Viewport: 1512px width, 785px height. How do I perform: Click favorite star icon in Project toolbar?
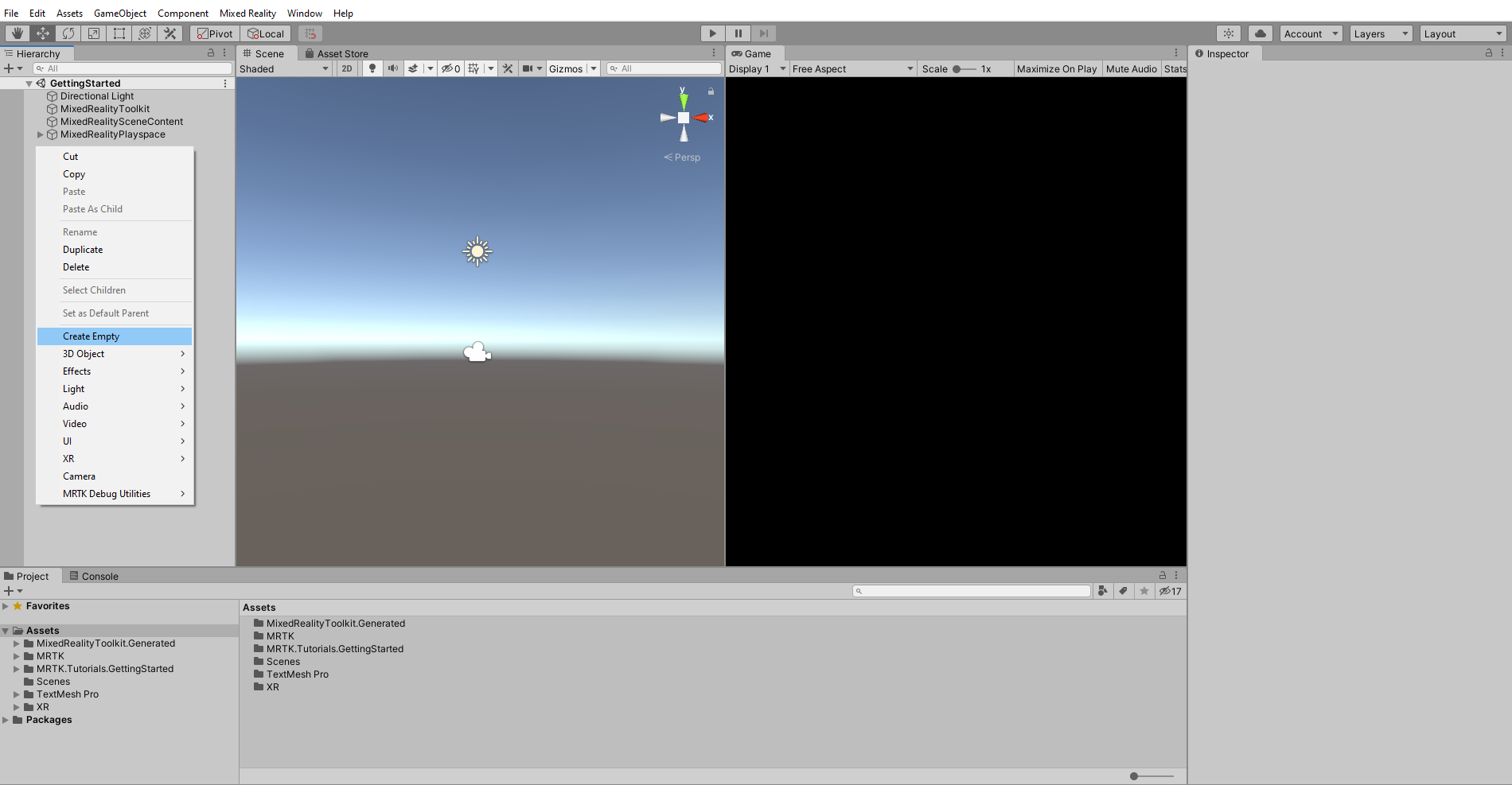(x=1144, y=591)
